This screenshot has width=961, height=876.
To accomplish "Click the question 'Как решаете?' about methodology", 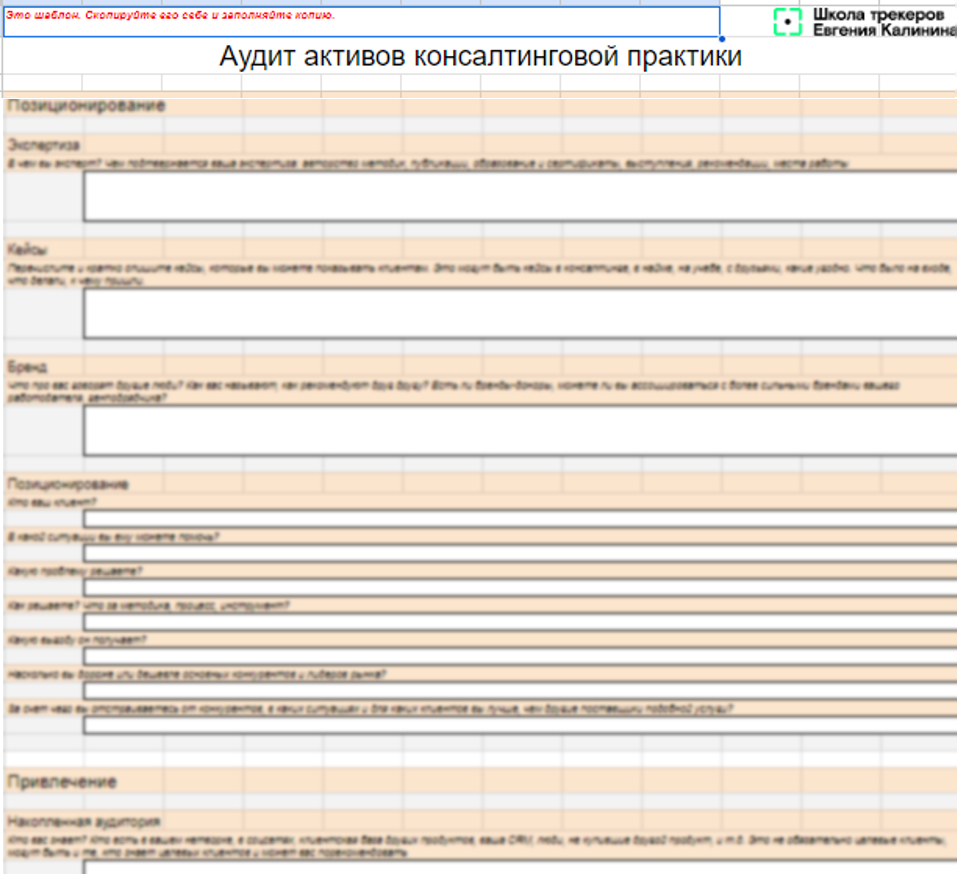I will click(148, 606).
